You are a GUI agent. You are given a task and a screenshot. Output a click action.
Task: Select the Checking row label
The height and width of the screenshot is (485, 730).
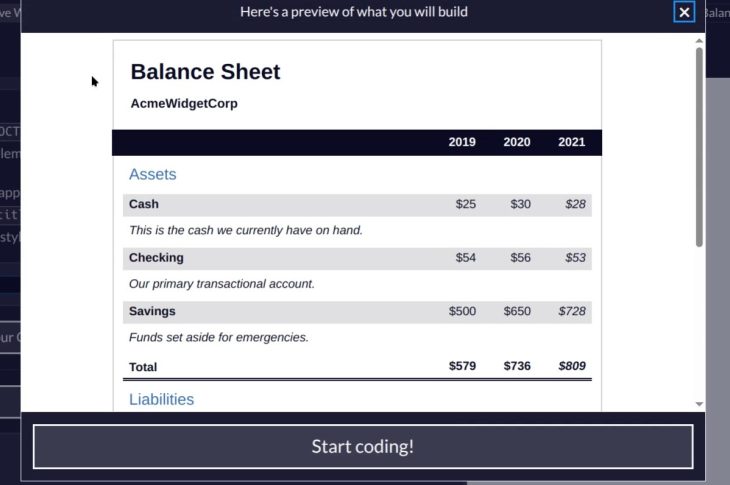click(x=156, y=257)
